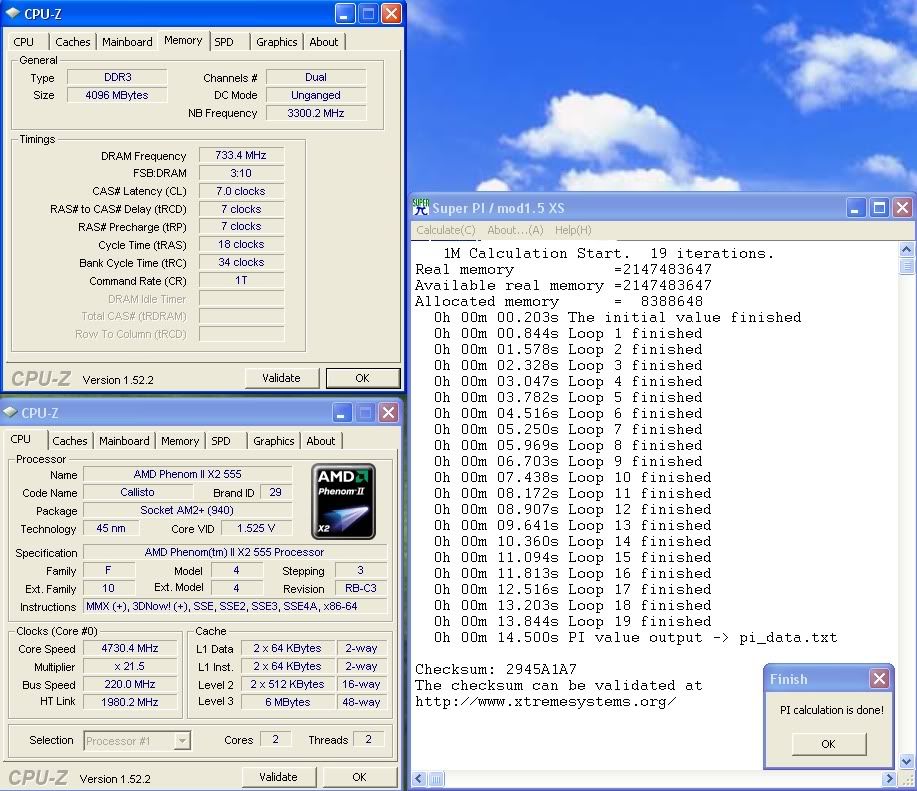Image resolution: width=917 pixels, height=791 pixels.
Task: Switch to Mainboard tab in bottom CPU-Z
Action: [x=124, y=441]
